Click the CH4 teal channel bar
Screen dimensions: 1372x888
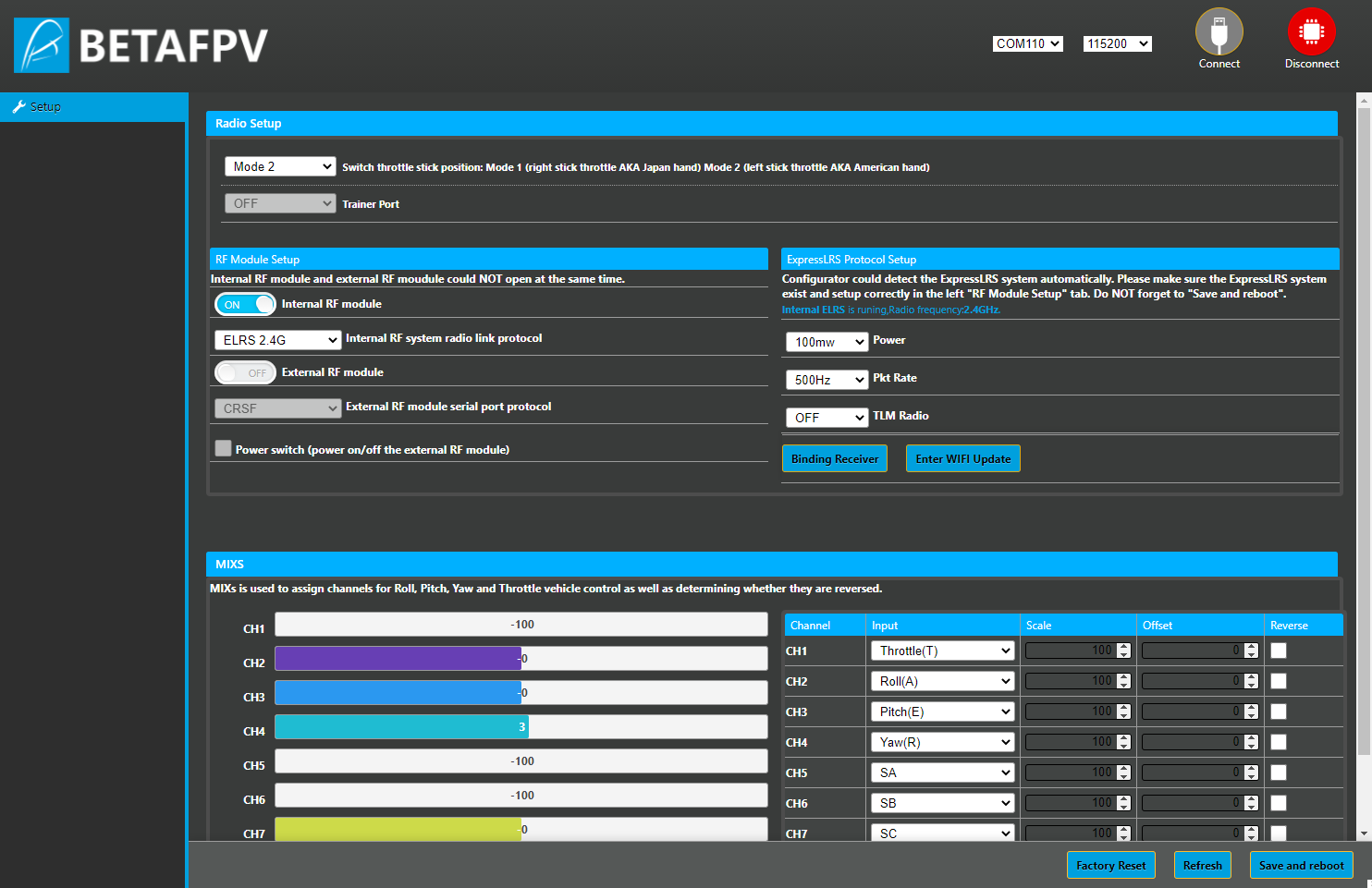click(x=402, y=727)
